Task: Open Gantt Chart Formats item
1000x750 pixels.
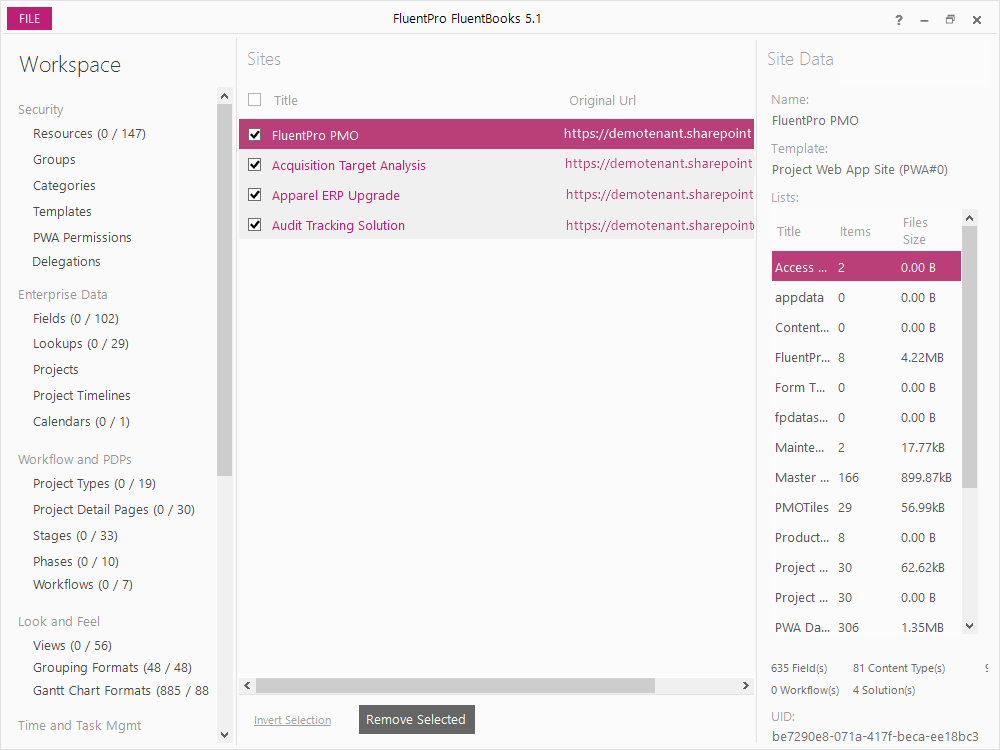Action: pos(121,691)
